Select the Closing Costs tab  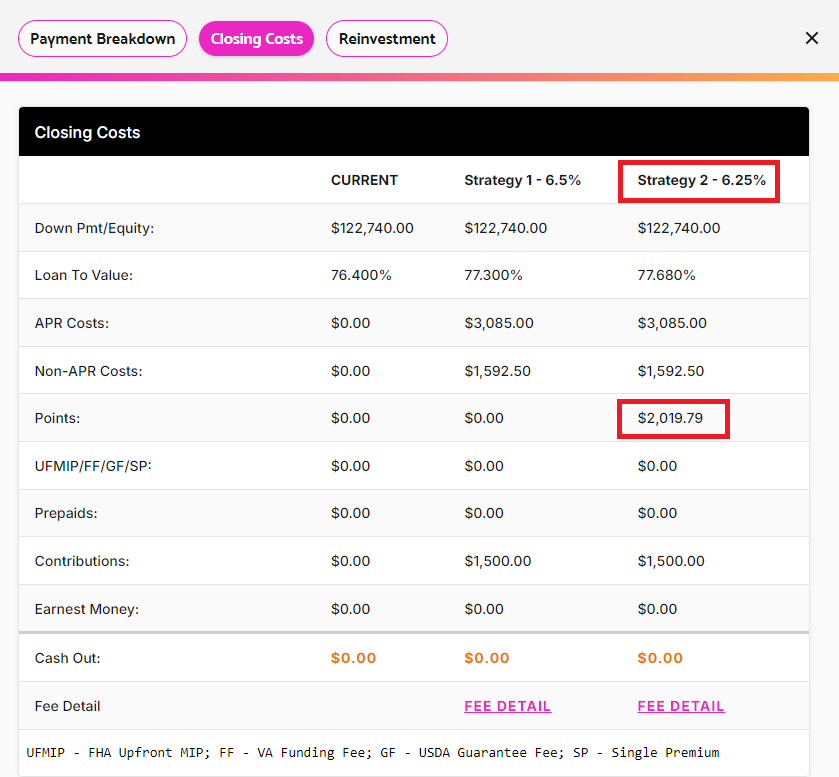click(256, 39)
